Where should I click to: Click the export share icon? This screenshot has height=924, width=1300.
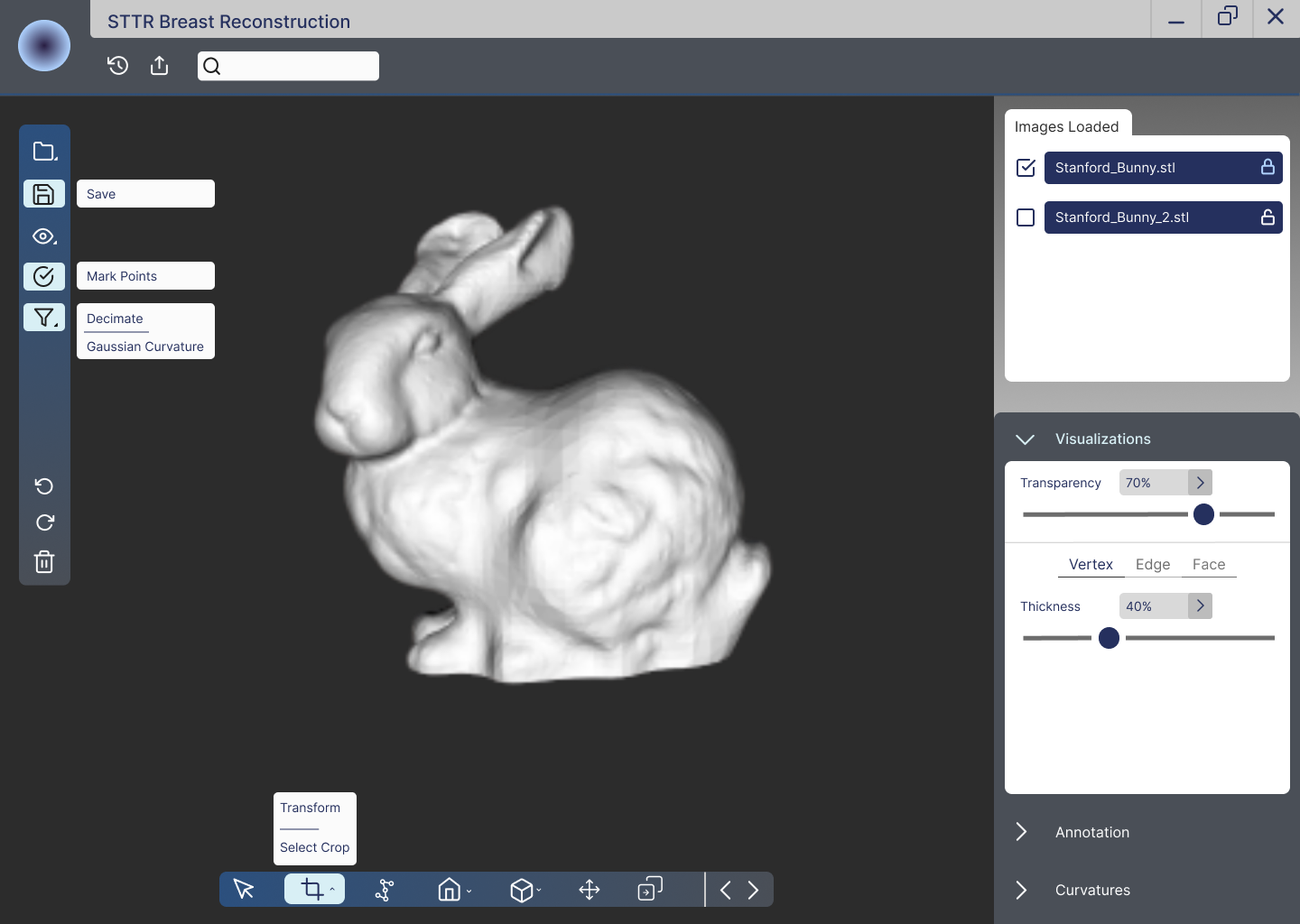(160, 65)
